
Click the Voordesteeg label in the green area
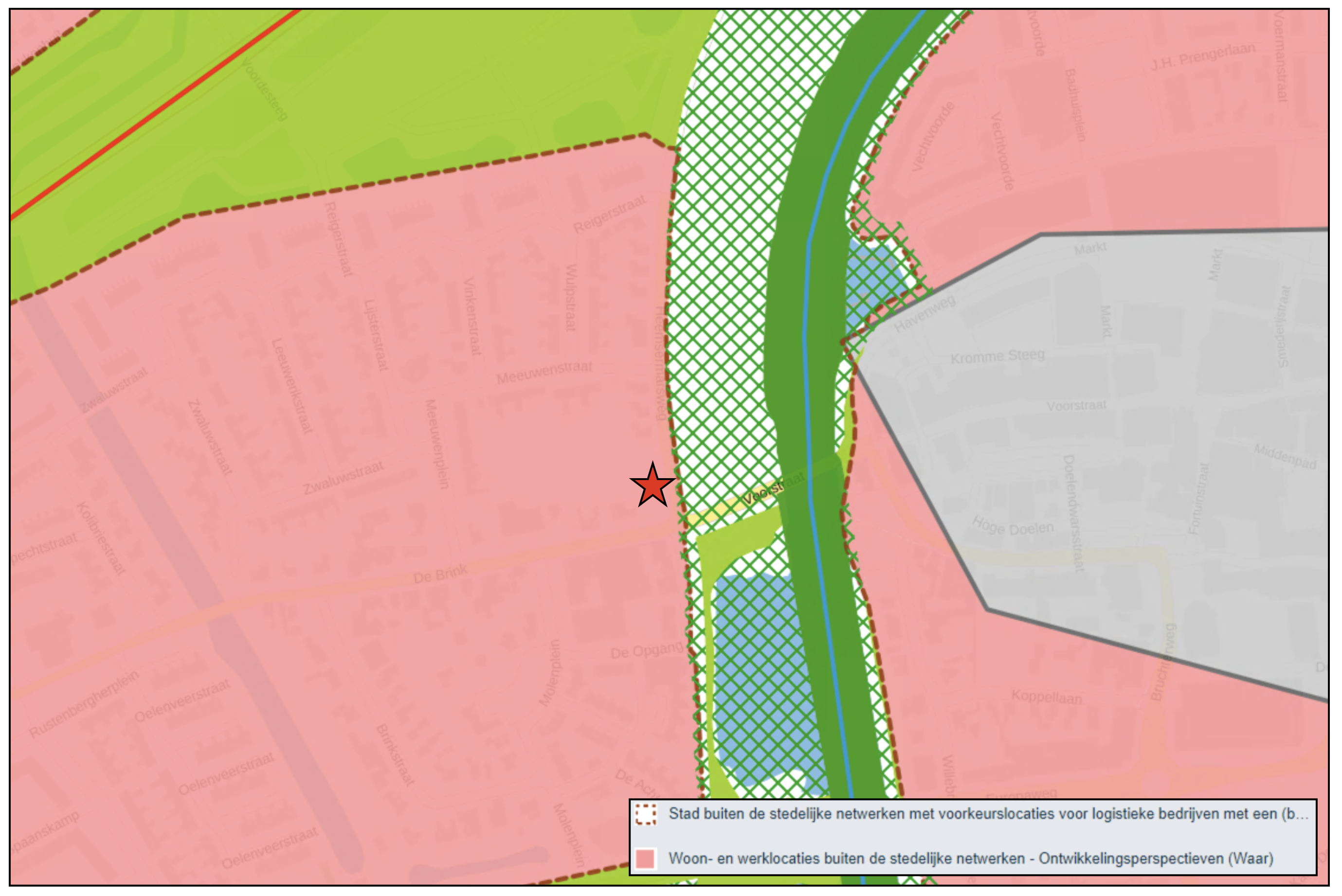pyautogui.click(x=264, y=89)
